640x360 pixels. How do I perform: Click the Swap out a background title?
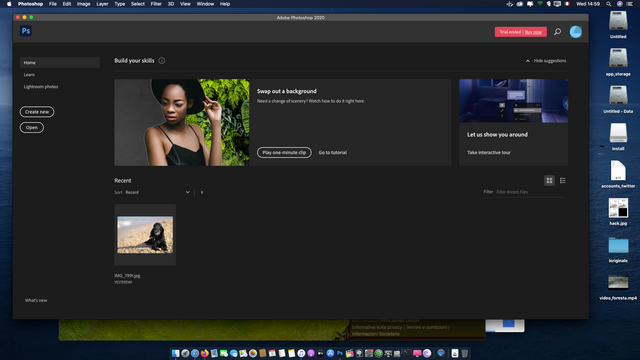pyautogui.click(x=287, y=91)
